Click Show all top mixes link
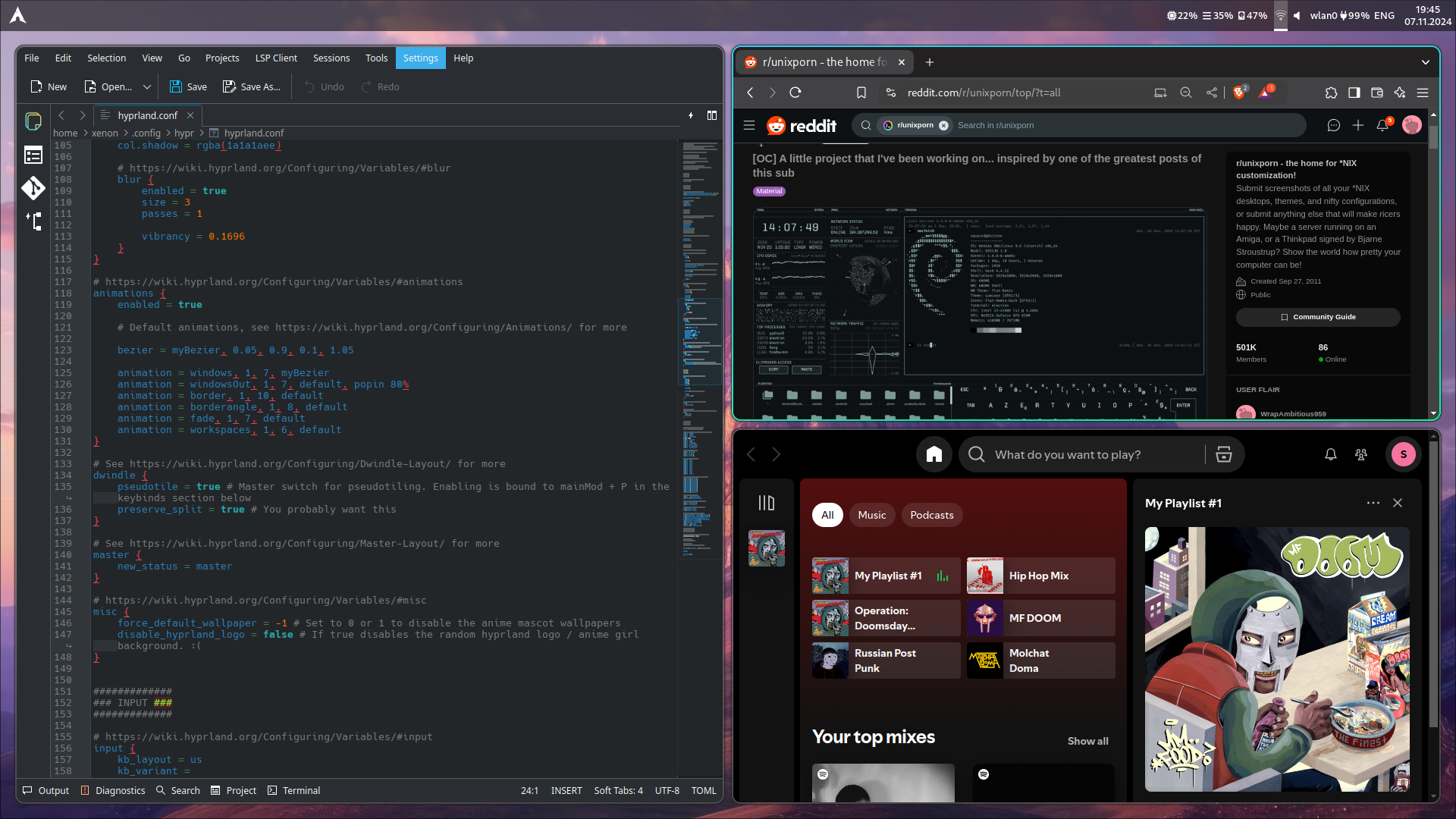The image size is (1456, 819). tap(1087, 741)
